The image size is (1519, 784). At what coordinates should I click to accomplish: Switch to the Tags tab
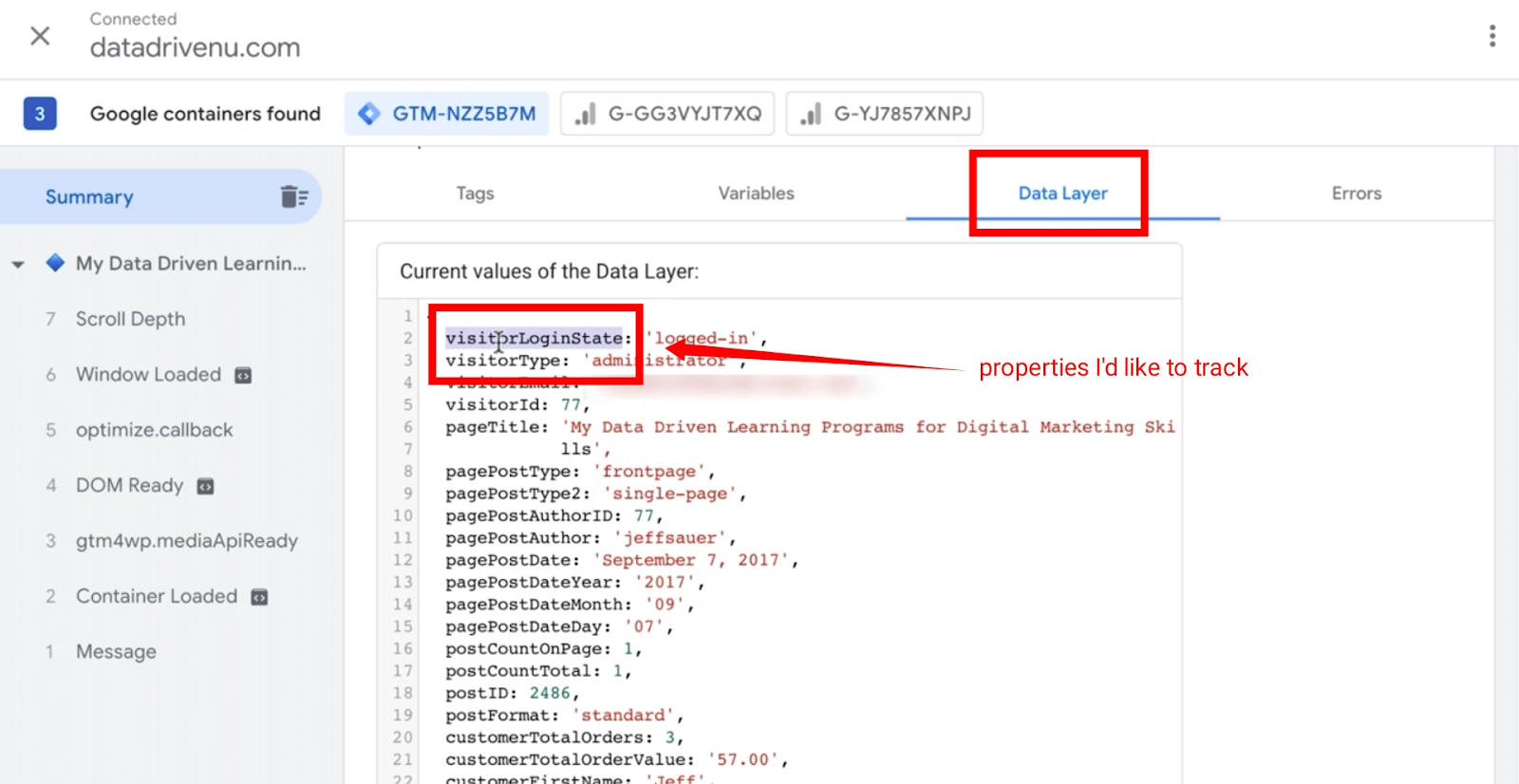point(475,194)
